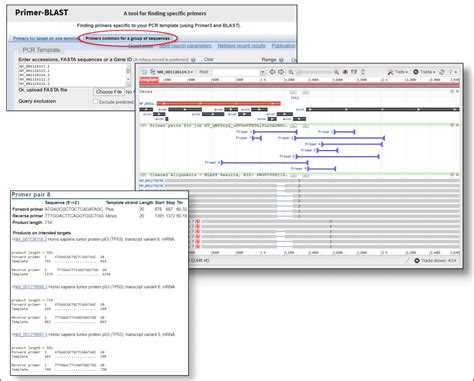The width and height of the screenshot is (474, 381).
Task: Toggle the Exclude predicted checkbox
Action: click(x=95, y=101)
